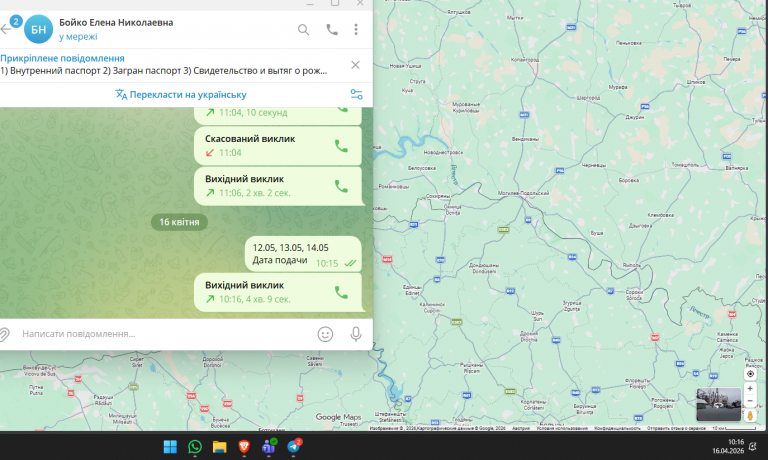The width and height of the screenshot is (768, 460).
Task: Open WhatsApp from the taskbar
Action: click(x=195, y=447)
